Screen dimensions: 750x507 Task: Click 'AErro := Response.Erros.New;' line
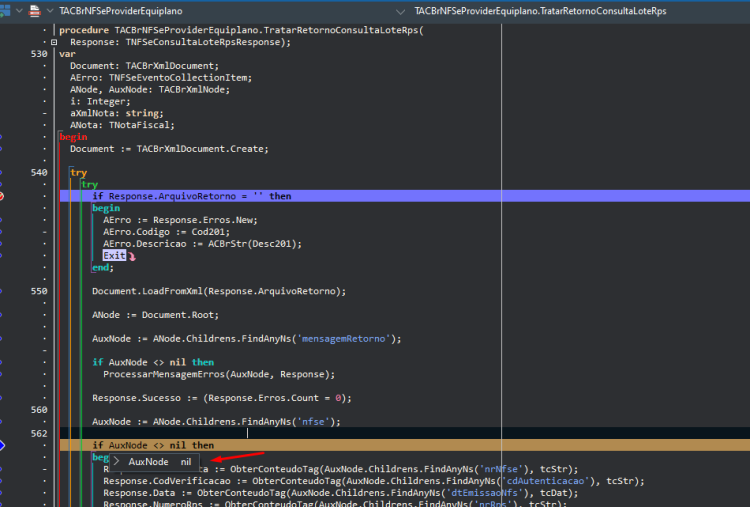pyautogui.click(x=180, y=220)
